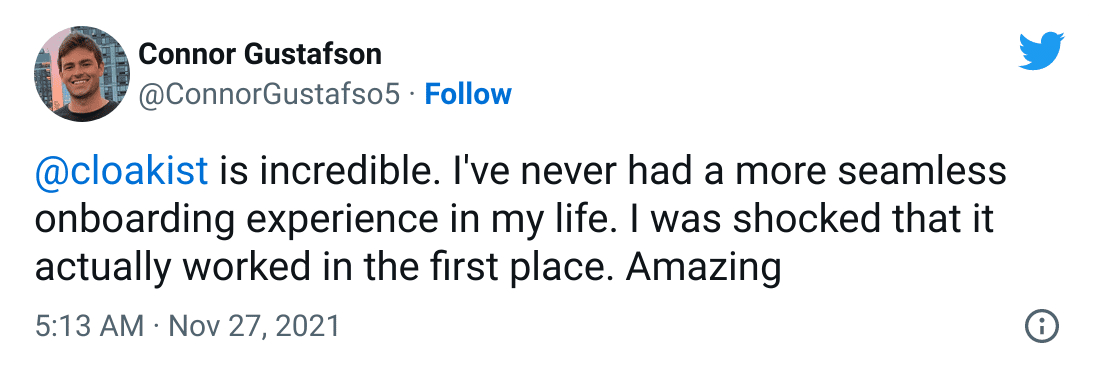
Task: Click the word Amazing in the tweet
Action: click(702, 268)
